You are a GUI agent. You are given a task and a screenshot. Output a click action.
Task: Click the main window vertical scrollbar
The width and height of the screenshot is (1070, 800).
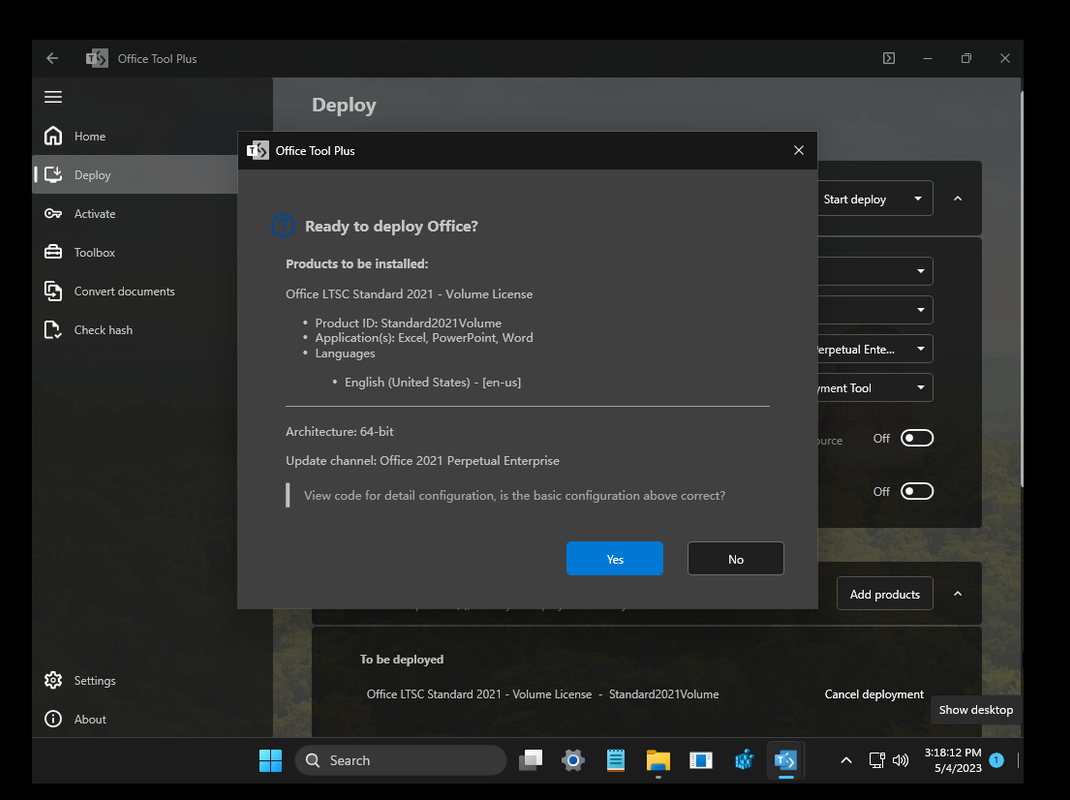pyautogui.click(x=1022, y=289)
